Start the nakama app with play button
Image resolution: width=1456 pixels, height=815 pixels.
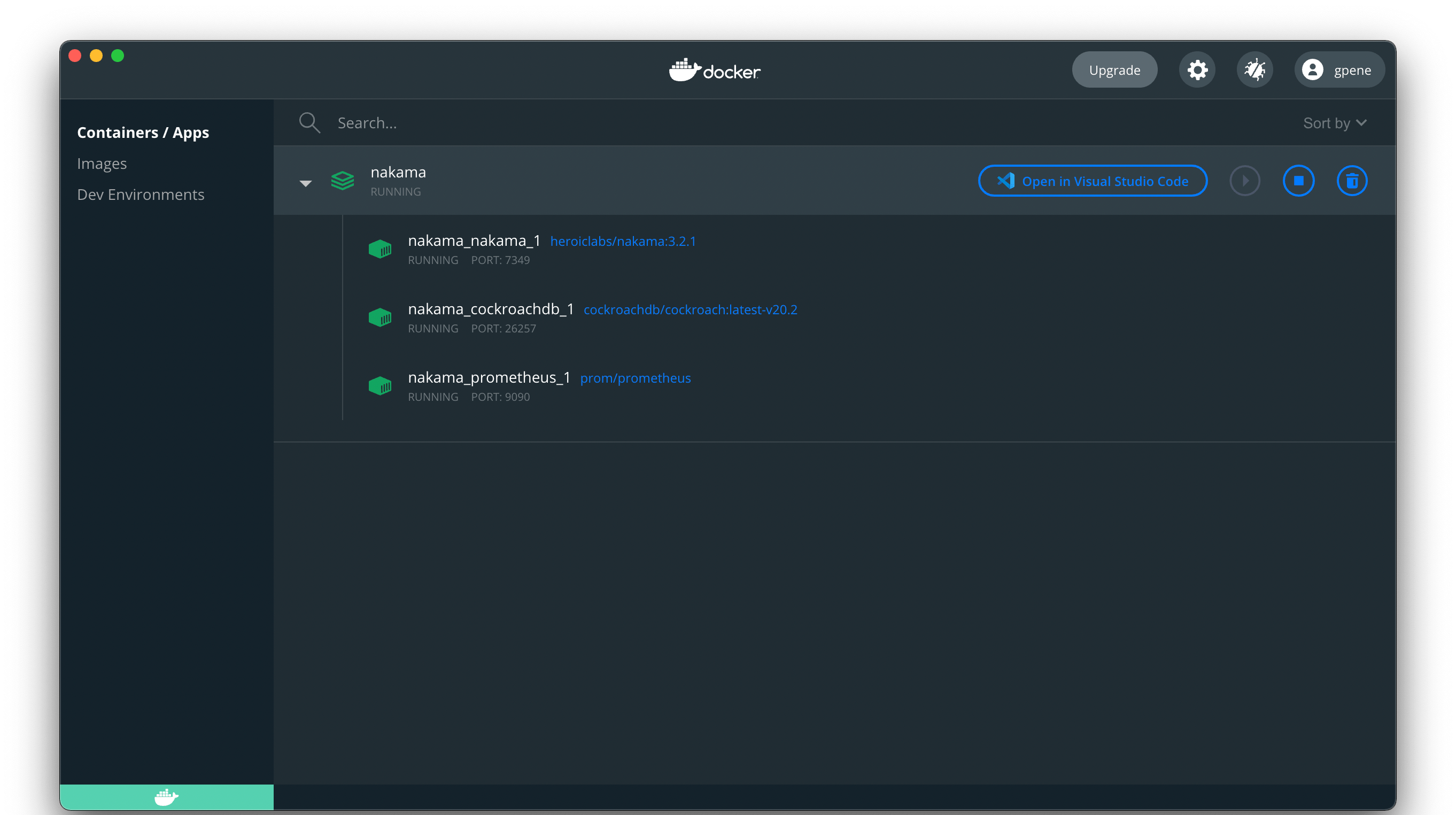pos(1245,181)
